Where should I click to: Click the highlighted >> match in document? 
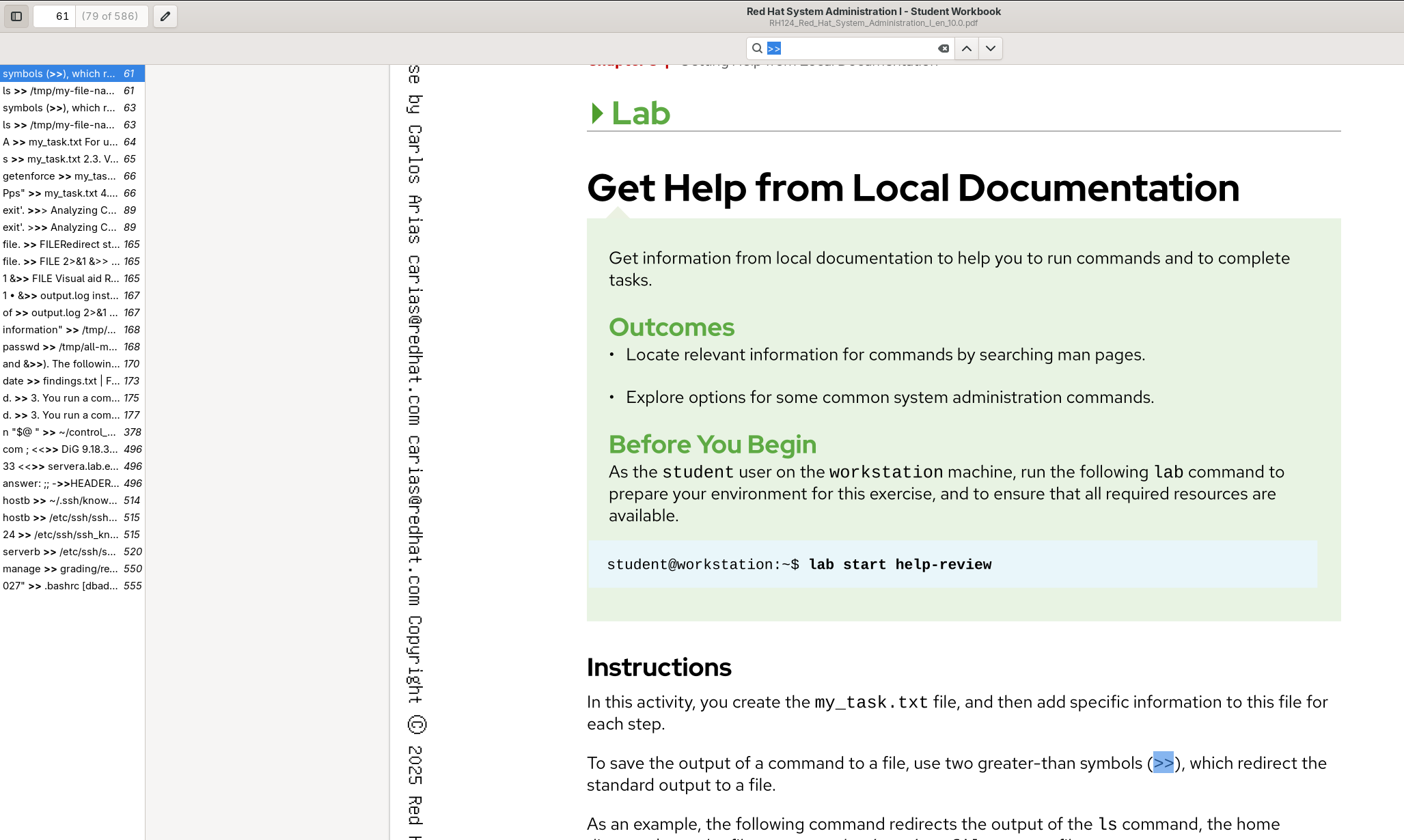1164,763
